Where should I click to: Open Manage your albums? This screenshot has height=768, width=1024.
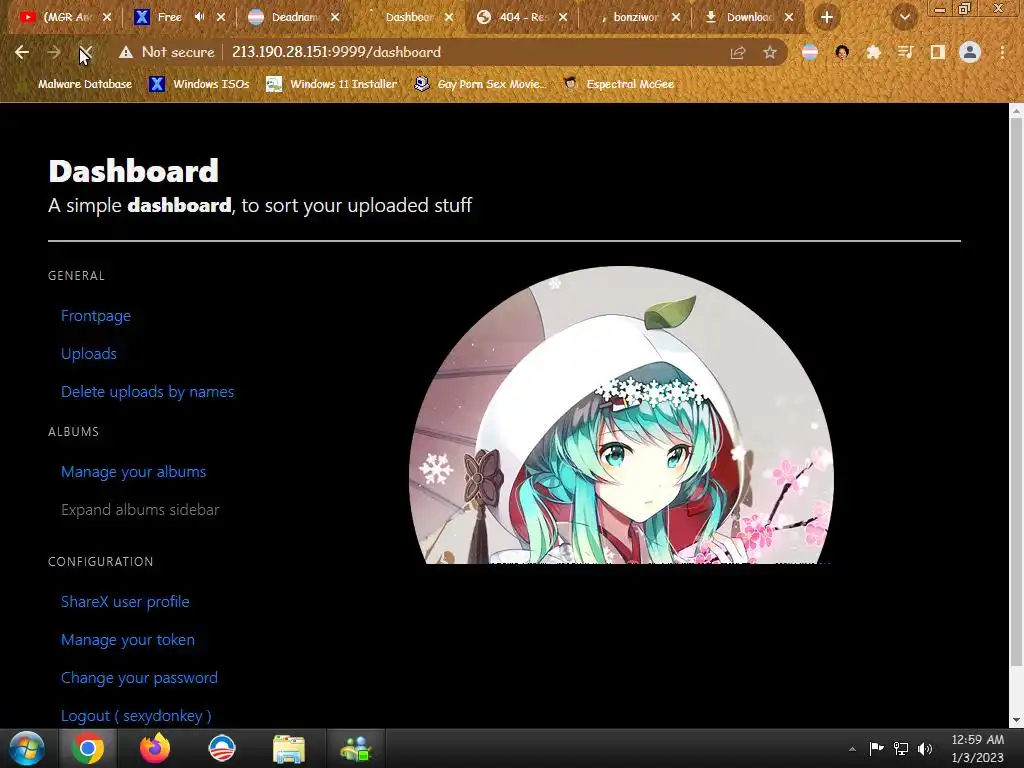pos(133,472)
